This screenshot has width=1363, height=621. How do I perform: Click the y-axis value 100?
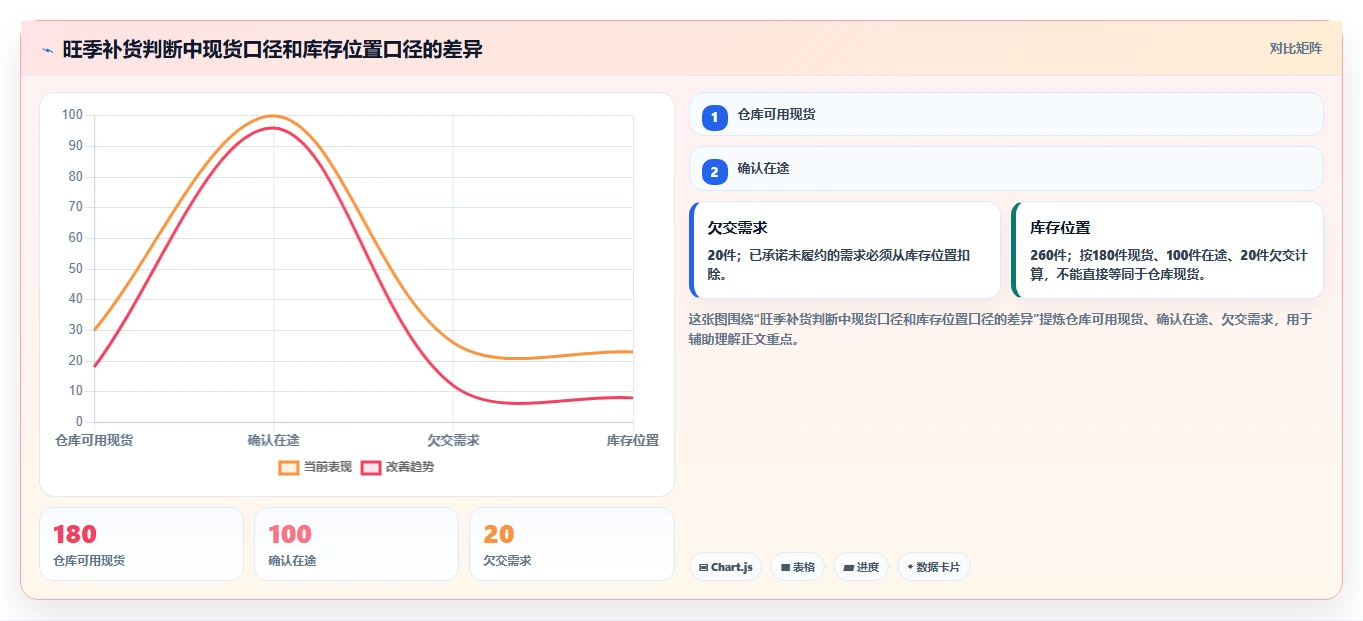72,115
